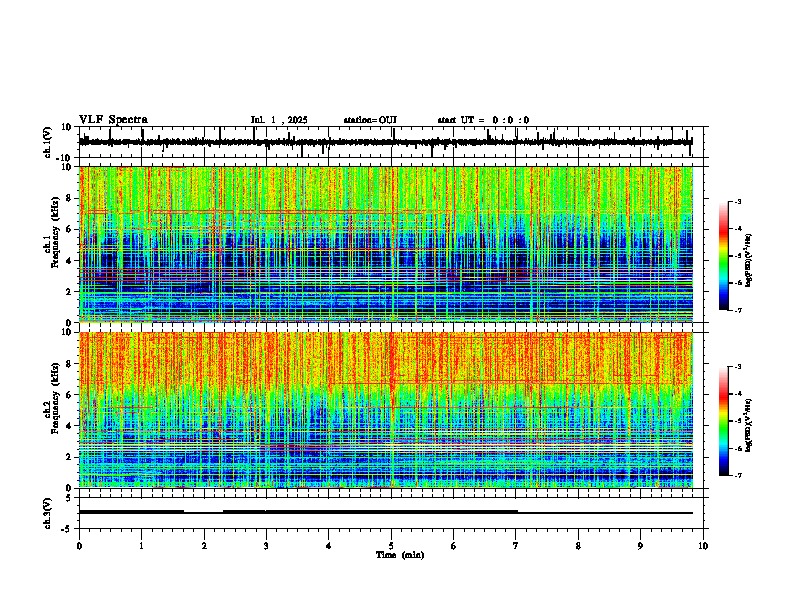This screenshot has height=612, width=792.
Task: Click the "2" tick on the time axis
Action: tap(204, 546)
